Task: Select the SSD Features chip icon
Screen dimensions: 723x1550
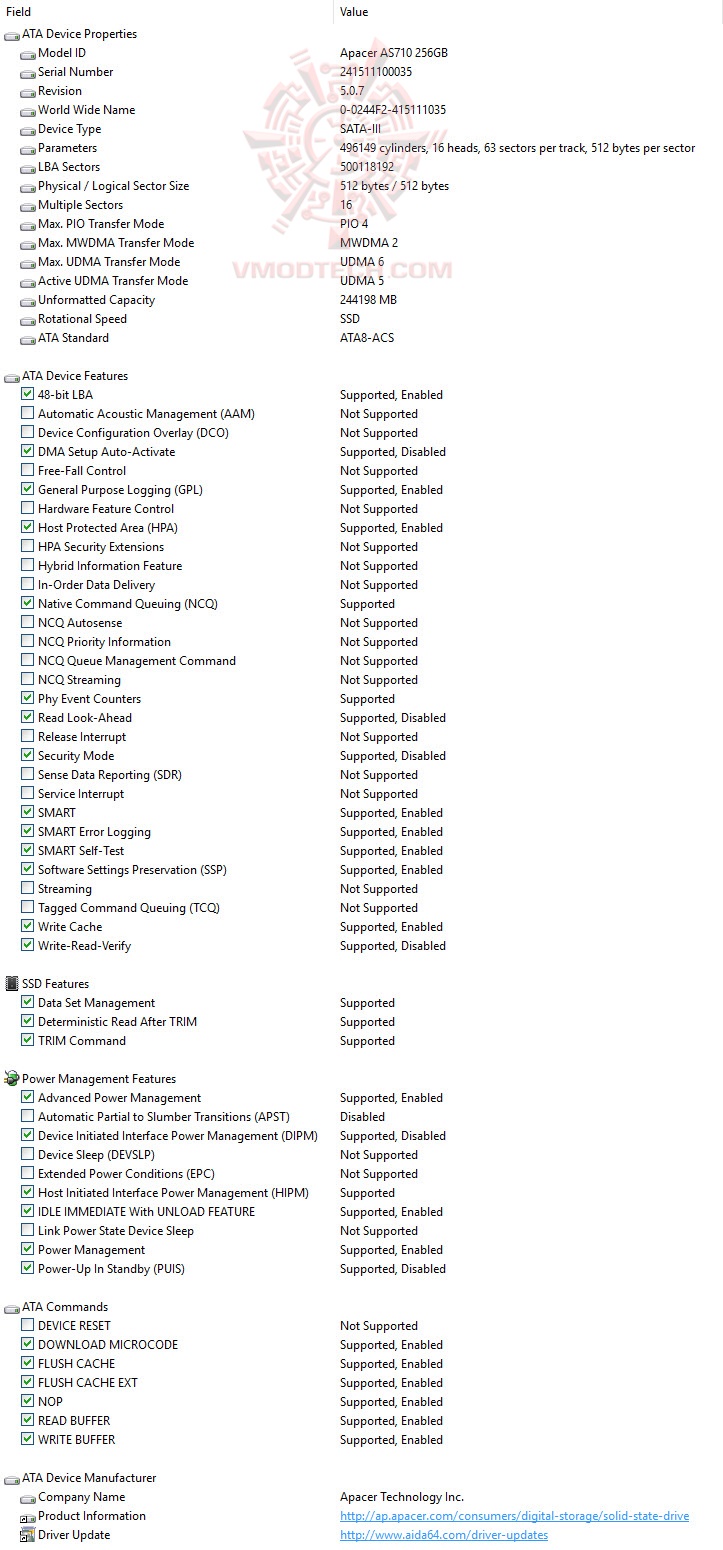Action: click(x=12, y=984)
